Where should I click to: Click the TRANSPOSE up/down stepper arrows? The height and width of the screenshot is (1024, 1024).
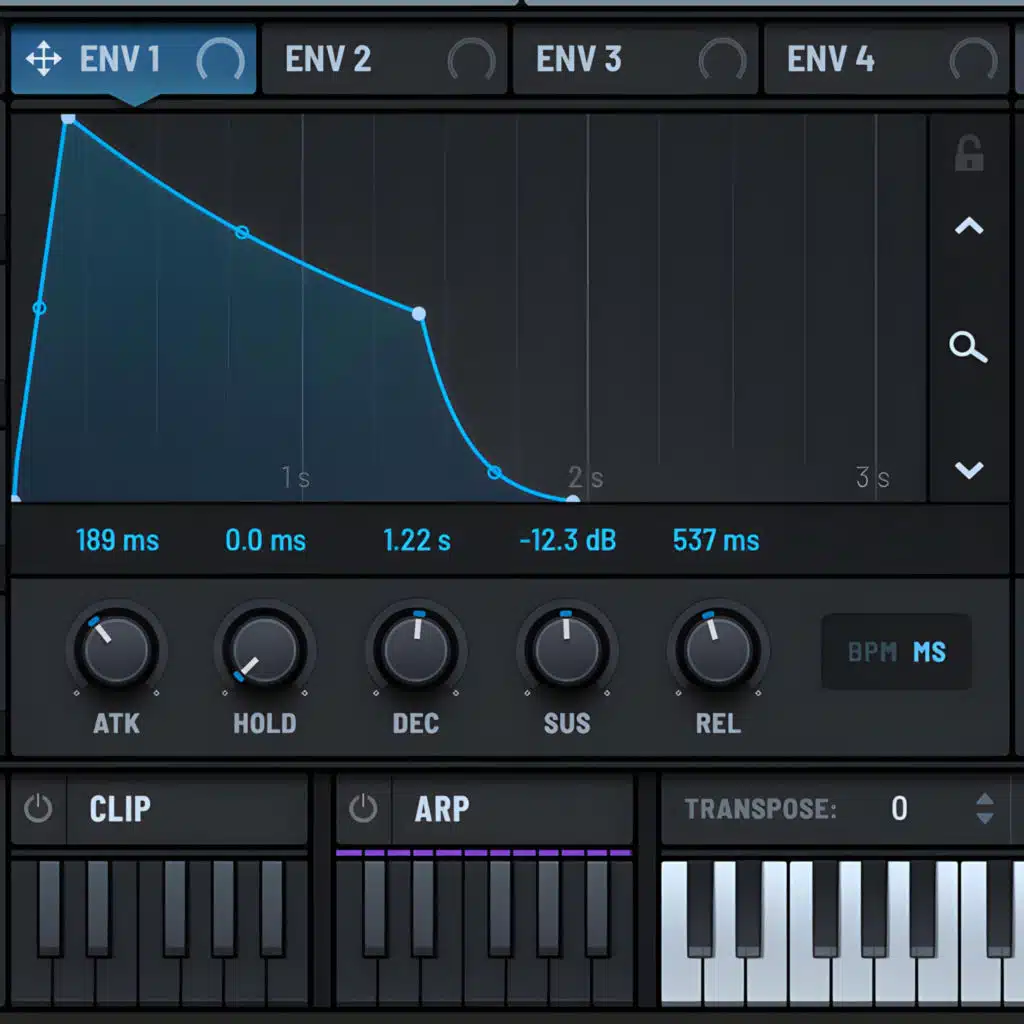tap(985, 808)
